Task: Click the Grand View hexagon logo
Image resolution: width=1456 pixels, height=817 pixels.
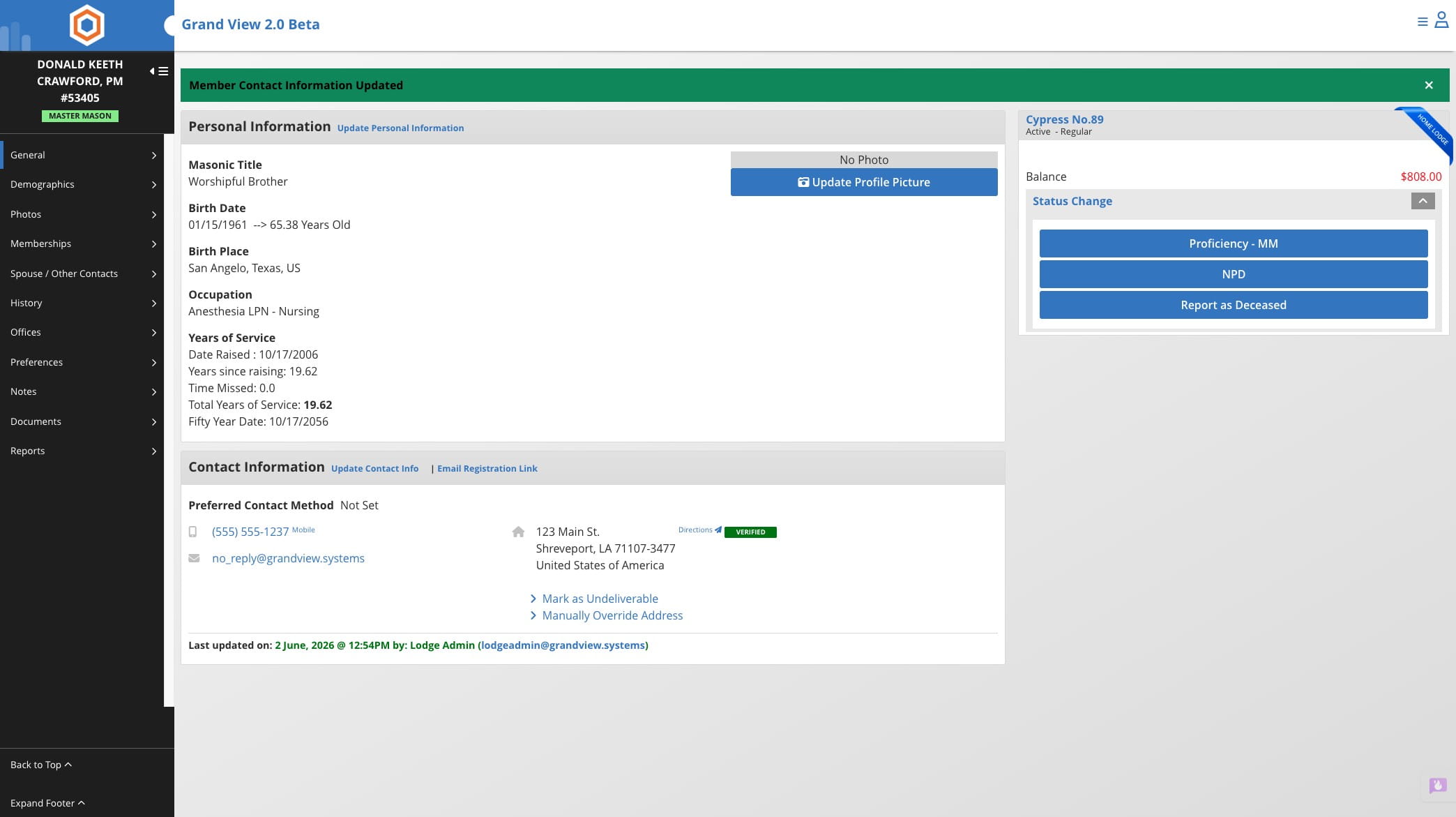Action: [x=87, y=25]
